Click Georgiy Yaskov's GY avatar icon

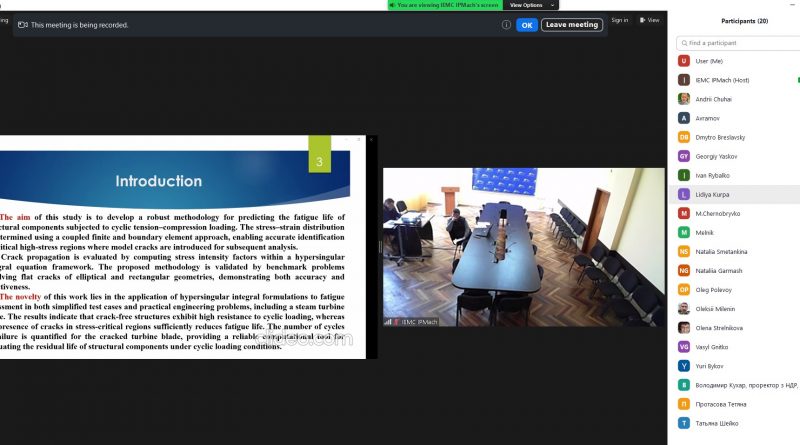pos(684,156)
